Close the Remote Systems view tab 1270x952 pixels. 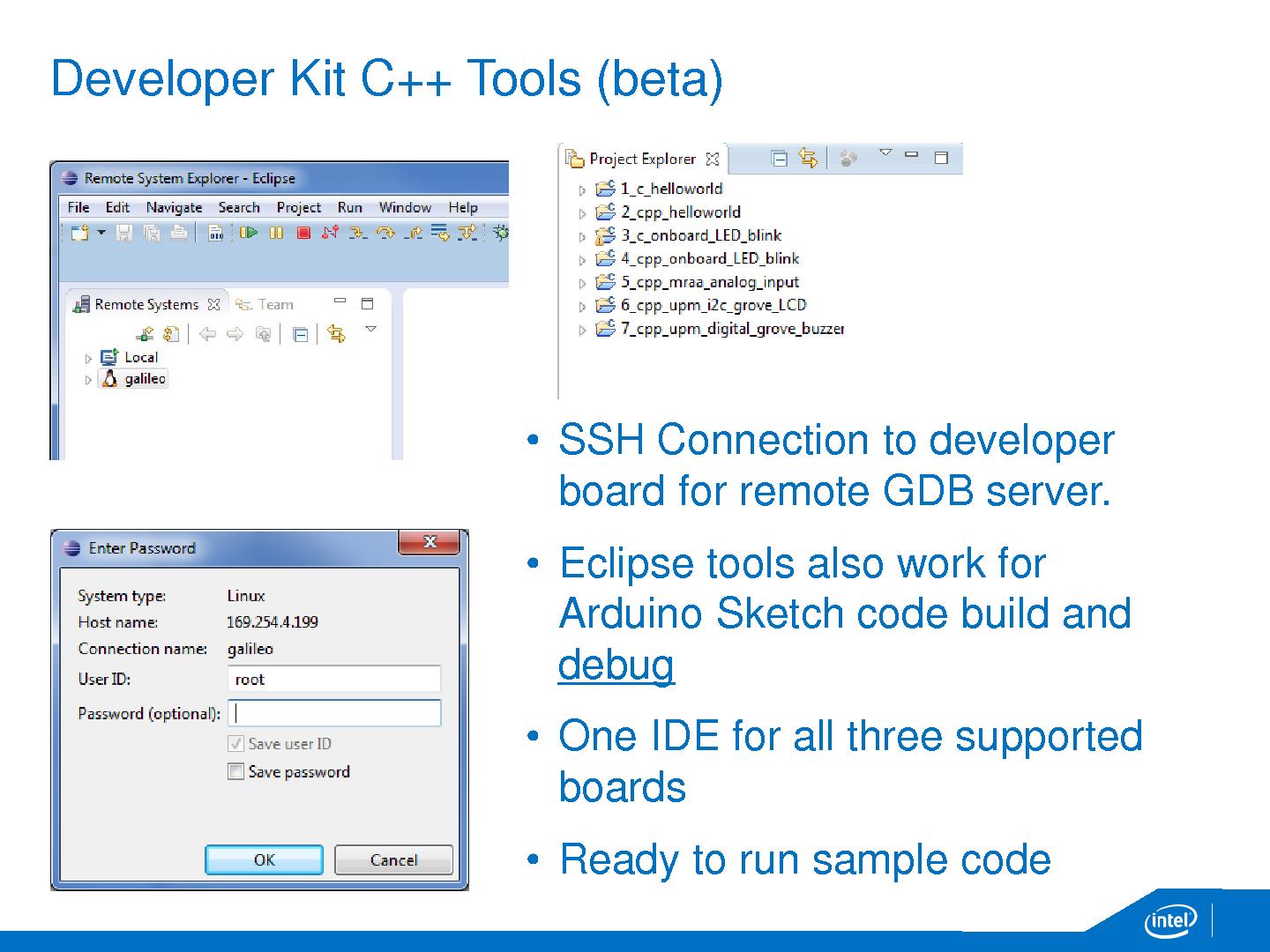click(213, 304)
